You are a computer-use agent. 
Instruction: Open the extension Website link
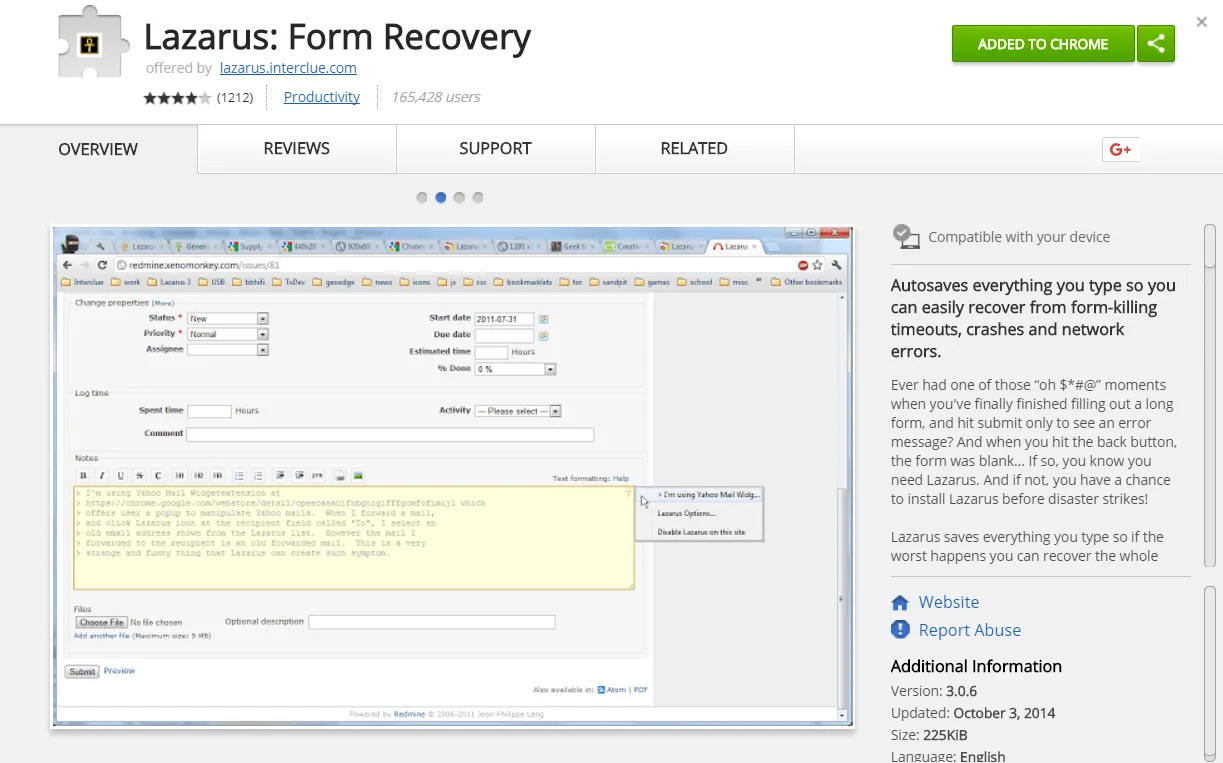[x=949, y=602]
